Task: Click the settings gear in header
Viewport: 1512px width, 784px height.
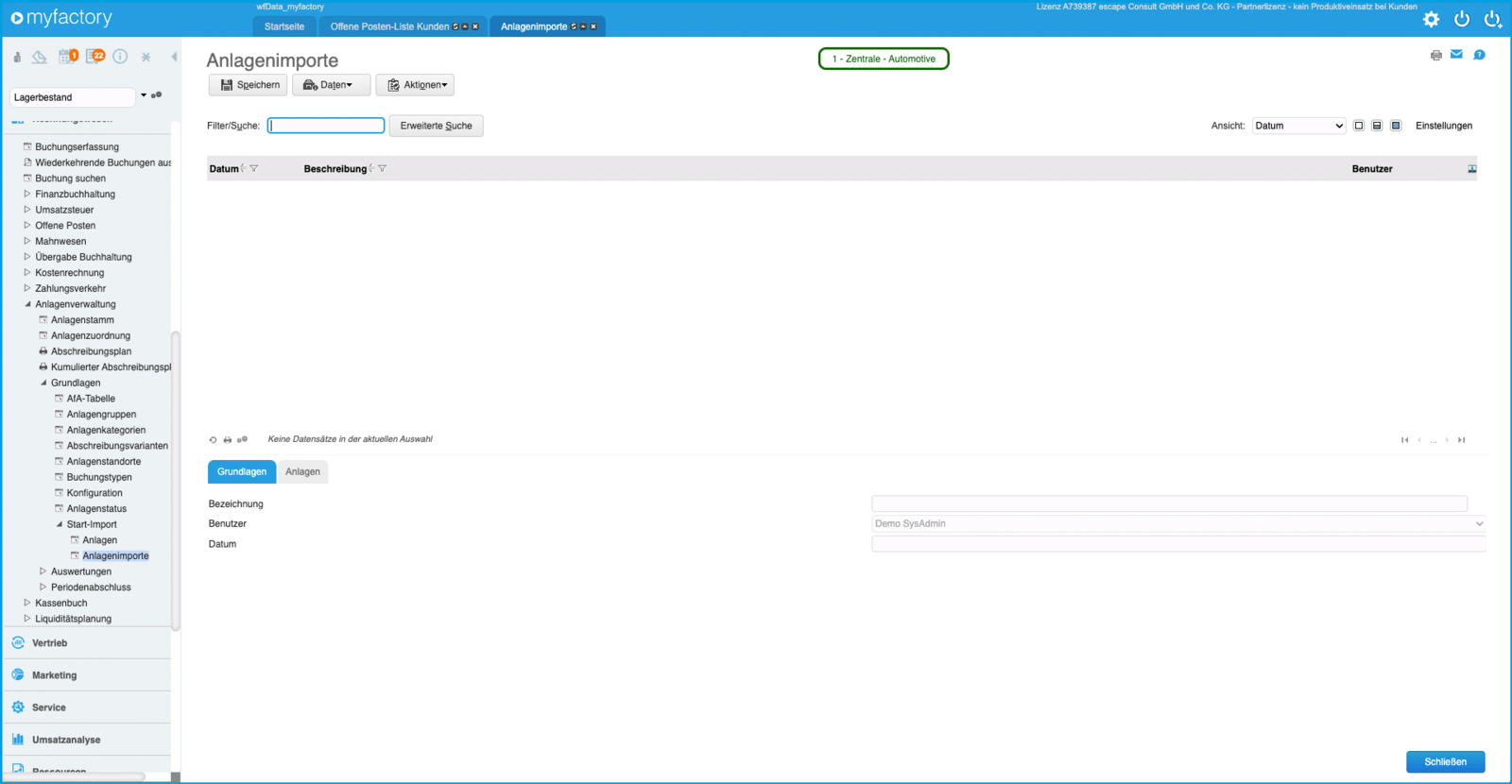Action: pyautogui.click(x=1431, y=19)
